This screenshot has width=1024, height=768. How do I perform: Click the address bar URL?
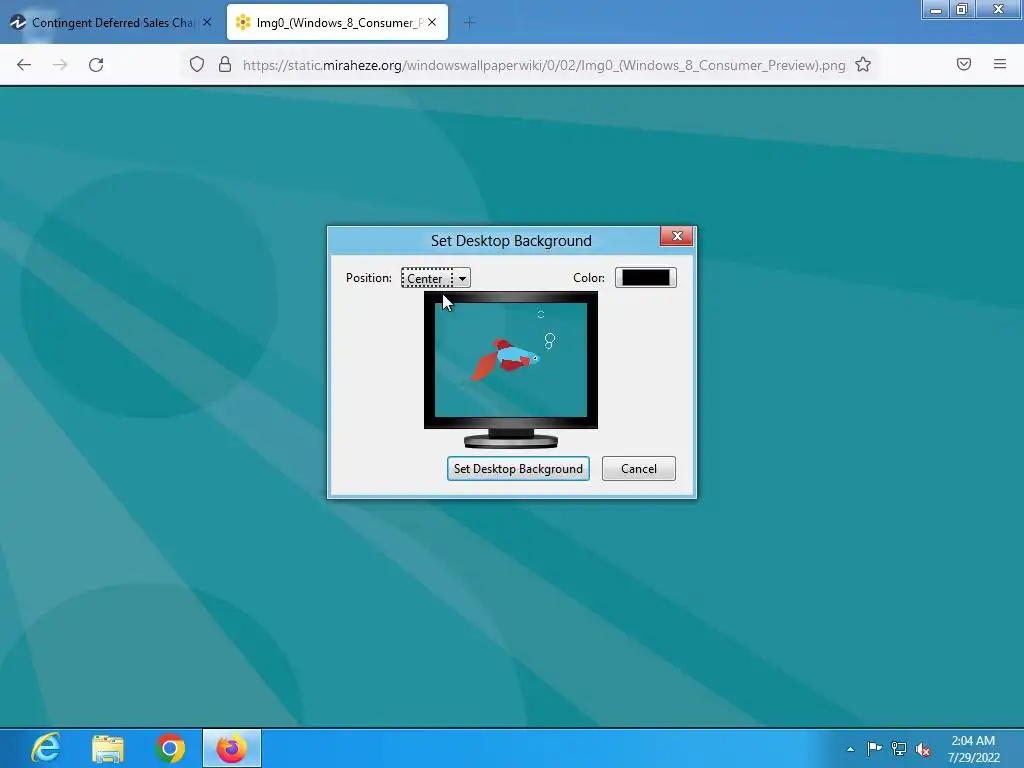point(543,65)
